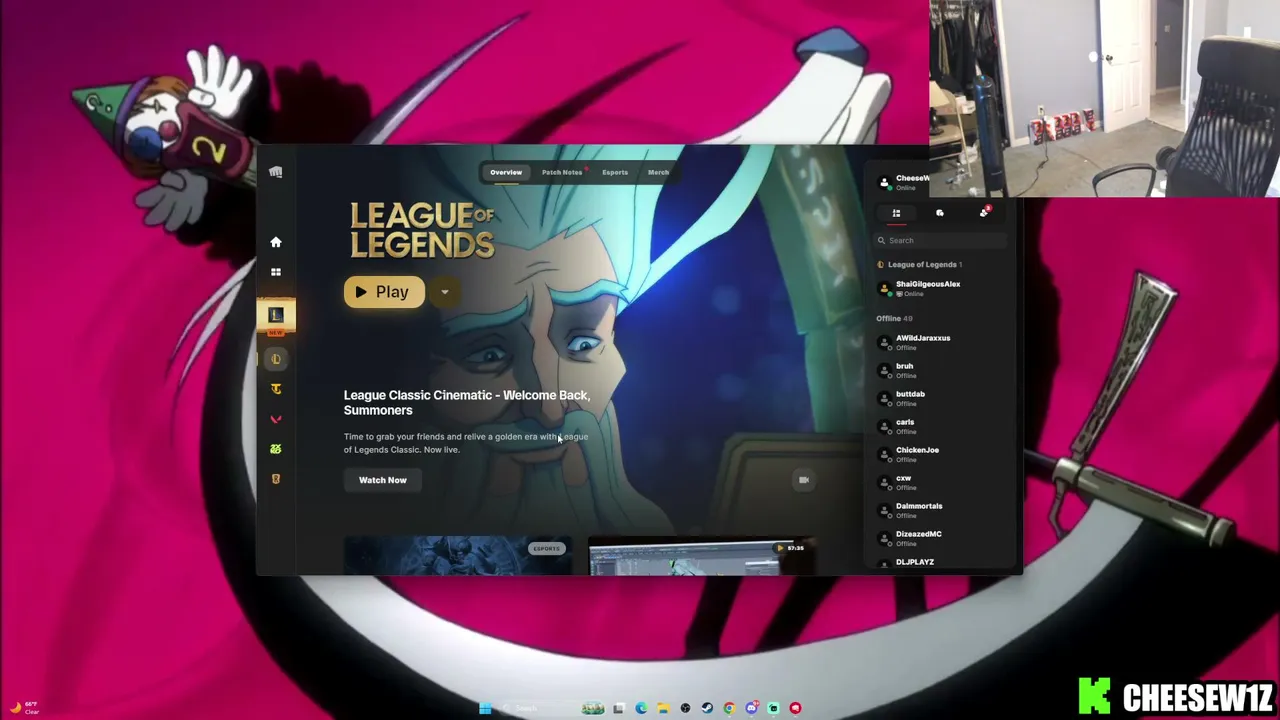Viewport: 1280px width, 720px height.
Task: Open Valorant from the sidebar
Action: 276,419
